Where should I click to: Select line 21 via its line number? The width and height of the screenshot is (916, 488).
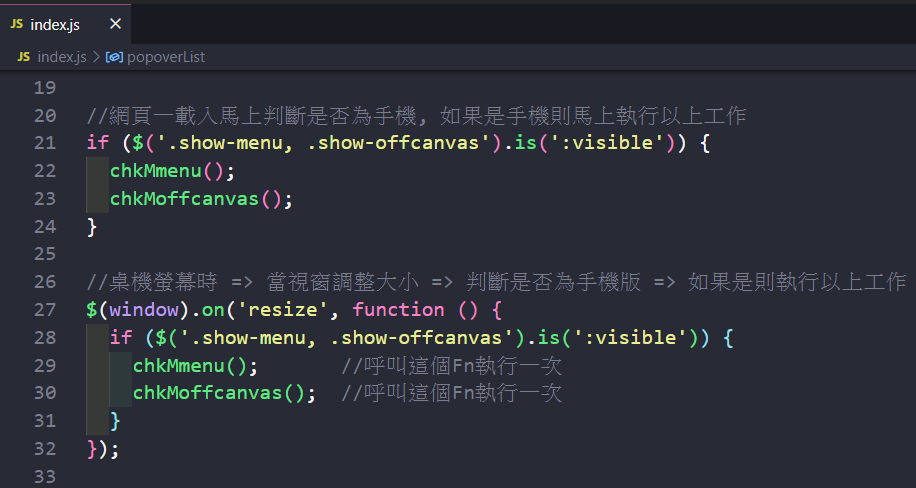point(45,143)
